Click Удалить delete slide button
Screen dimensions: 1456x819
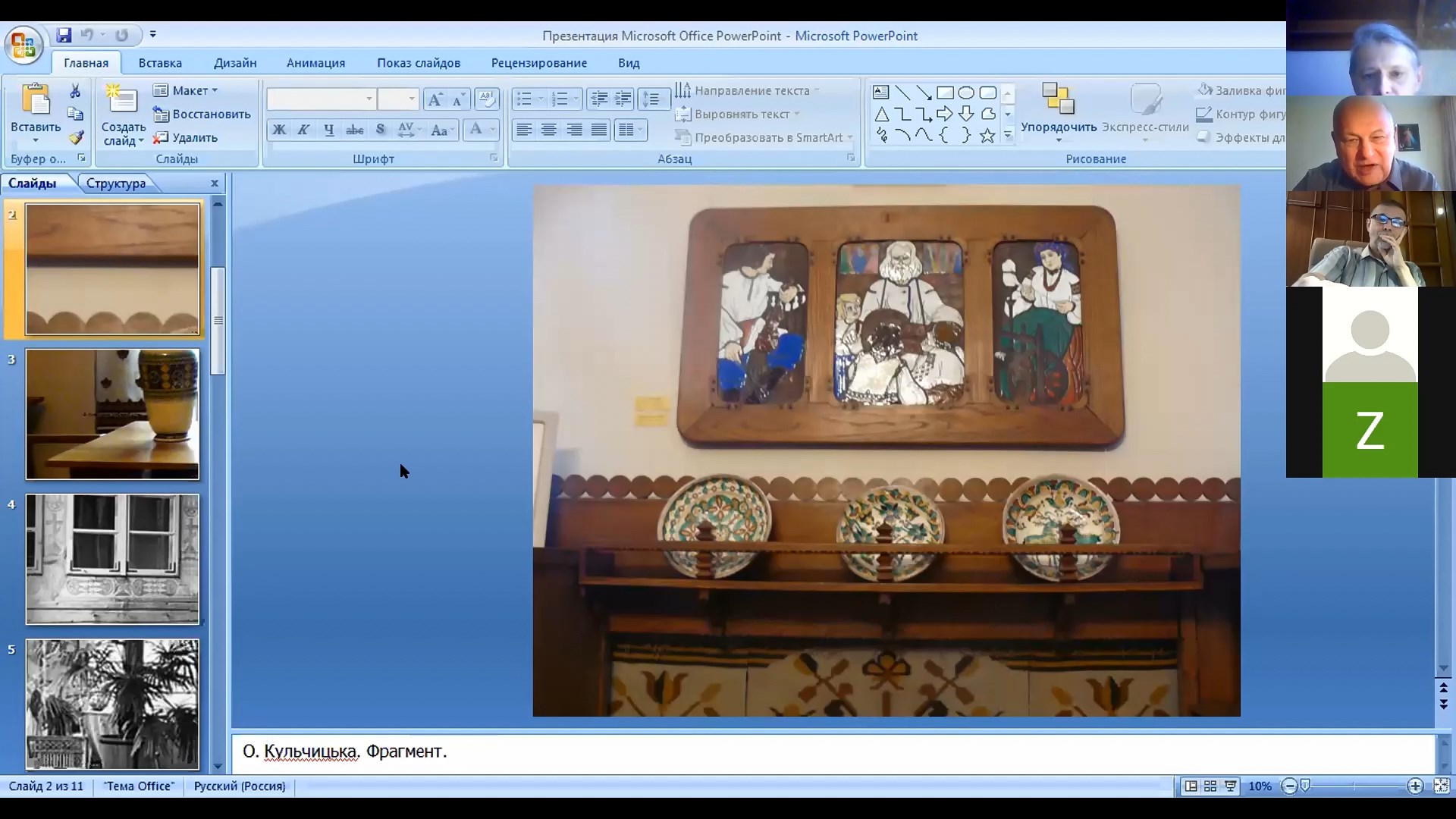[x=186, y=138]
